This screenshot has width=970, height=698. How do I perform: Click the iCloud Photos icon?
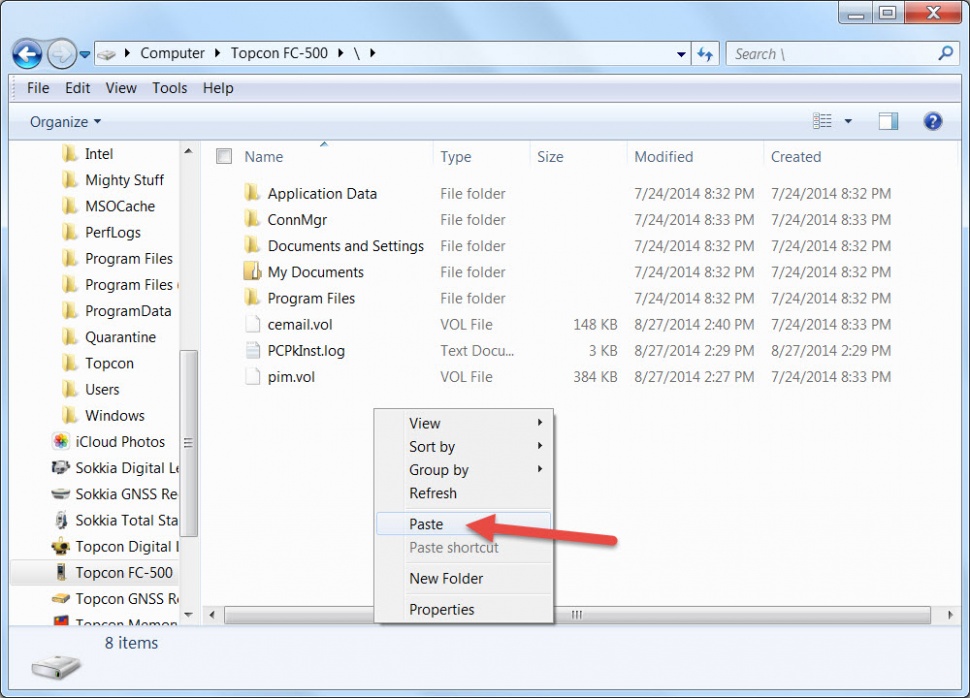click(61, 441)
